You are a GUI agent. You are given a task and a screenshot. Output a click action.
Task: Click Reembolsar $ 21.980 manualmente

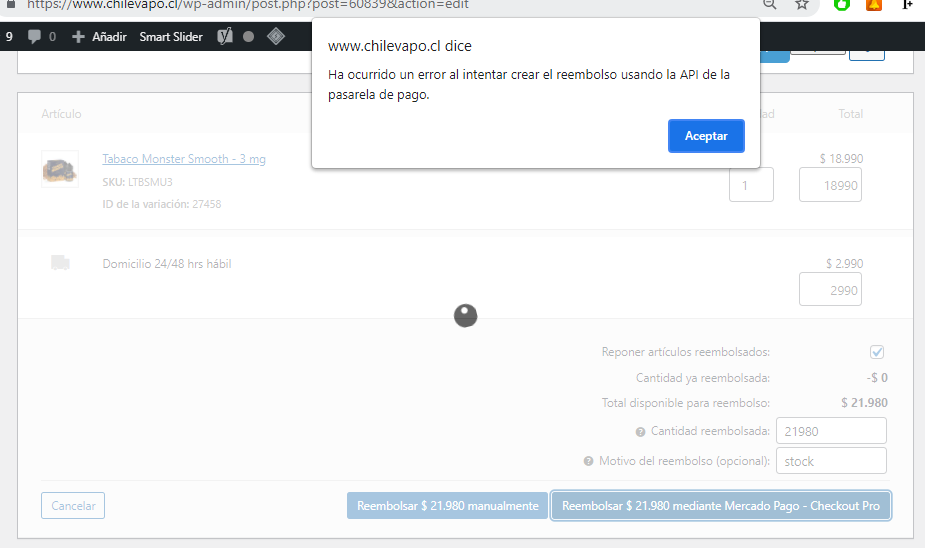[x=448, y=506]
